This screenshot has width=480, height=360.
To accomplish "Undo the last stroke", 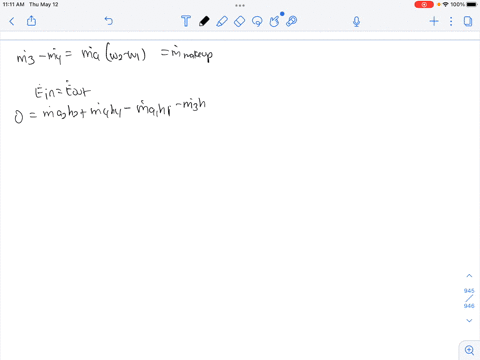I will click(x=109, y=21).
